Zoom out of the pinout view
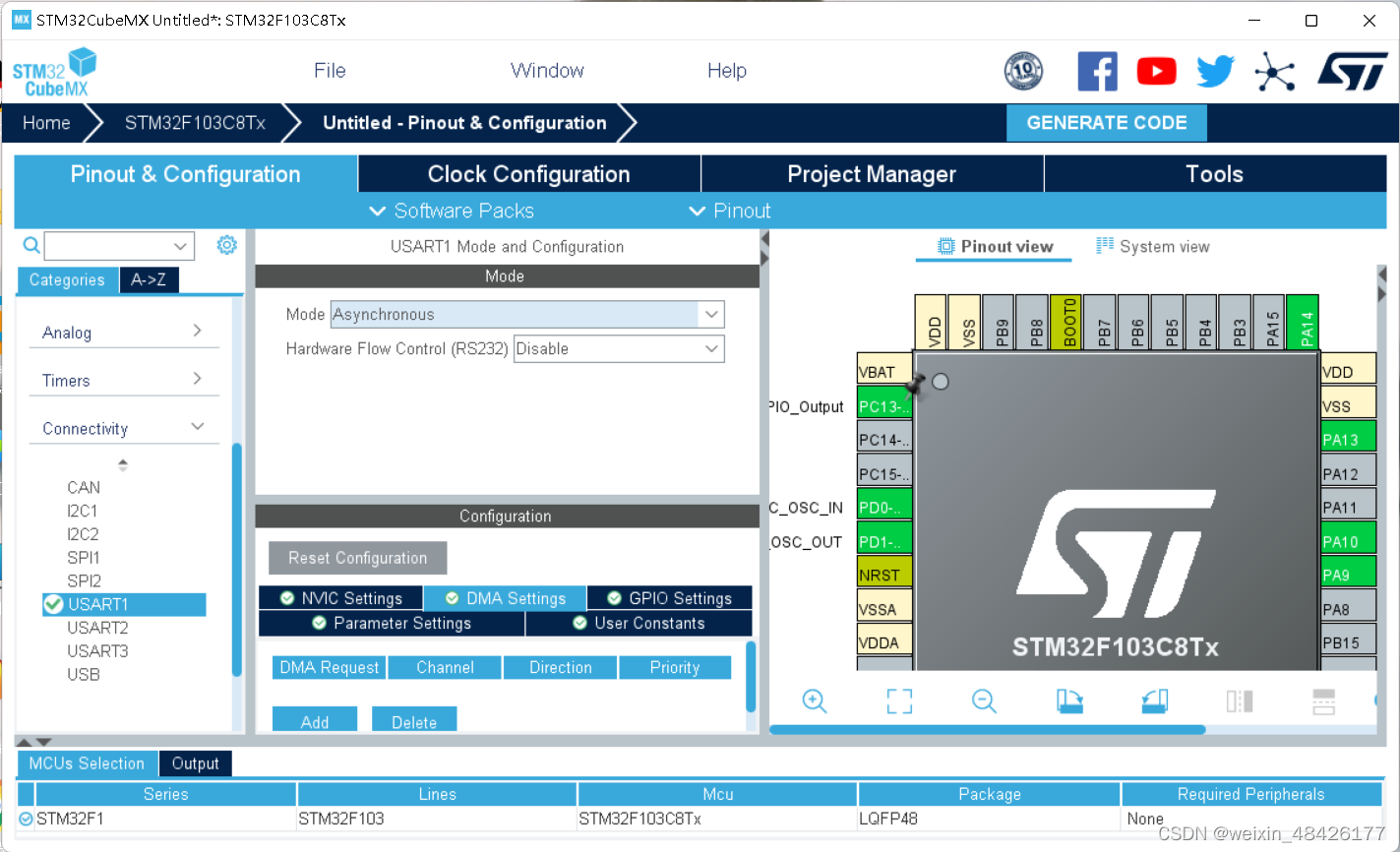Image resolution: width=1400 pixels, height=852 pixels. coord(984,700)
